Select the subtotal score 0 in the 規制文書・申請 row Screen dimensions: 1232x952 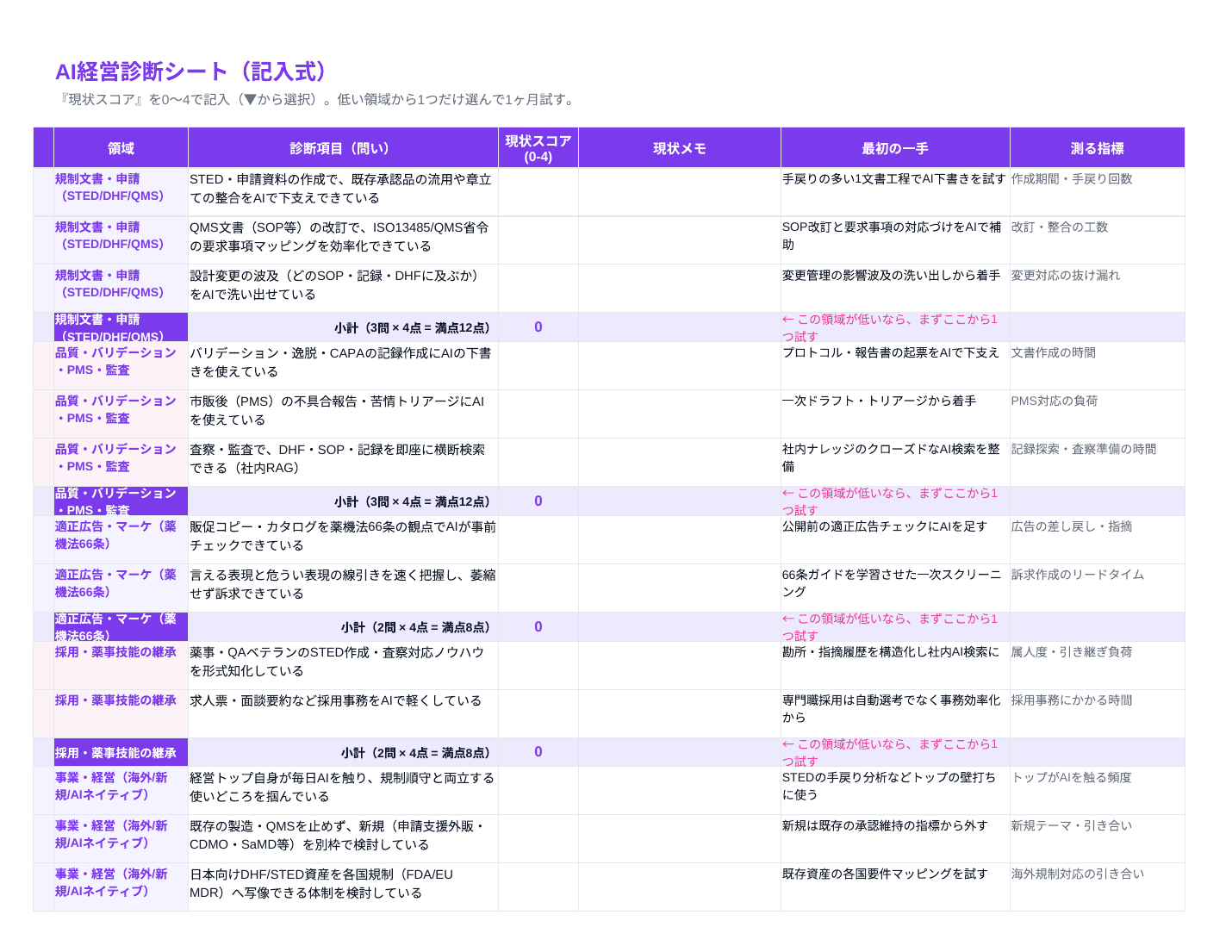[538, 327]
